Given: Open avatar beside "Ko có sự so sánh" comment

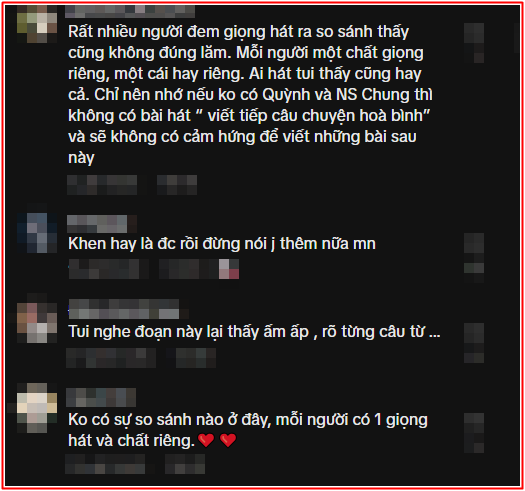Looking at the screenshot, I should pyautogui.click(x=37, y=408).
